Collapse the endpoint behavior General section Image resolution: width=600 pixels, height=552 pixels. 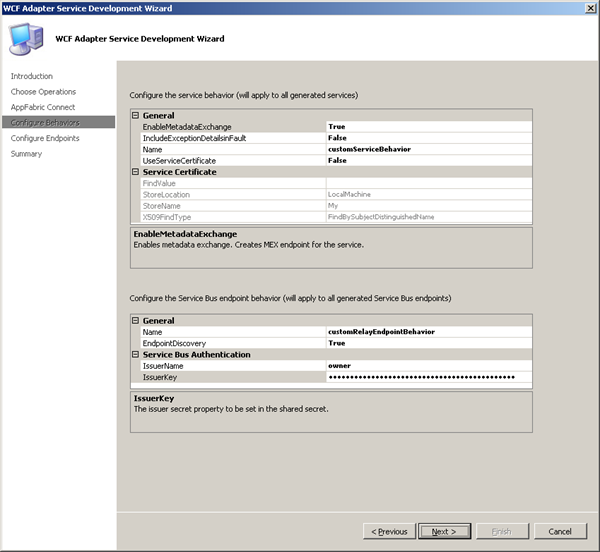pyautogui.click(x=135, y=321)
